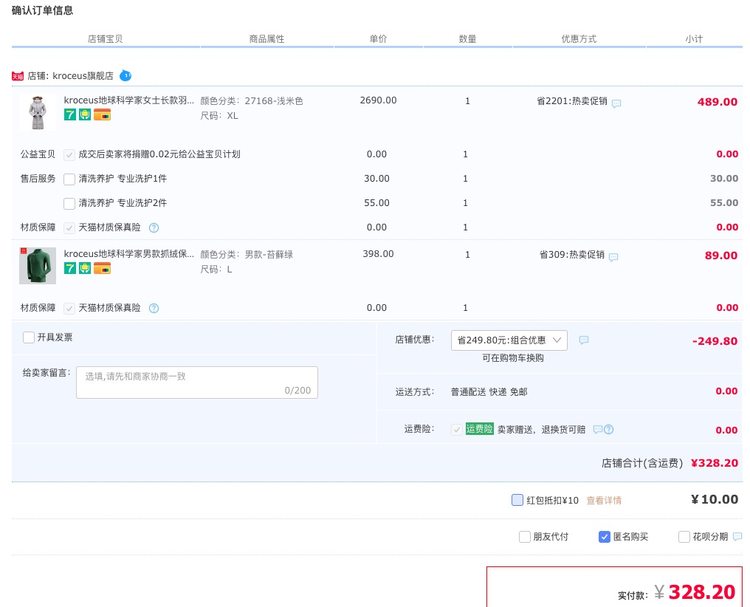Click the blue Wangwang chat icon beside kroceus旗舰店
Viewport: 750px width, 607px height.
[125, 75]
